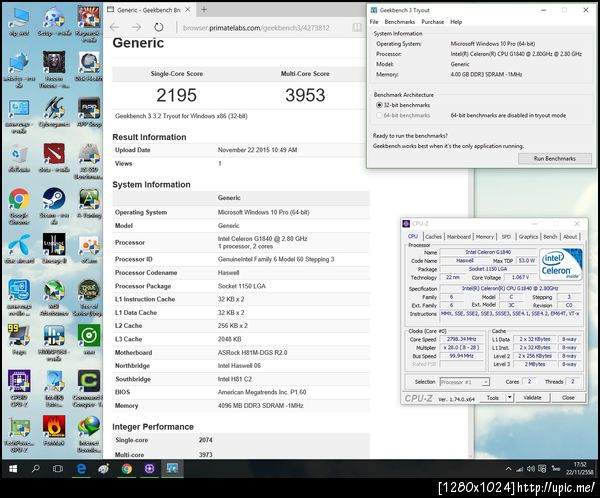Open the HWMonitor desktop shortcut

[54, 343]
